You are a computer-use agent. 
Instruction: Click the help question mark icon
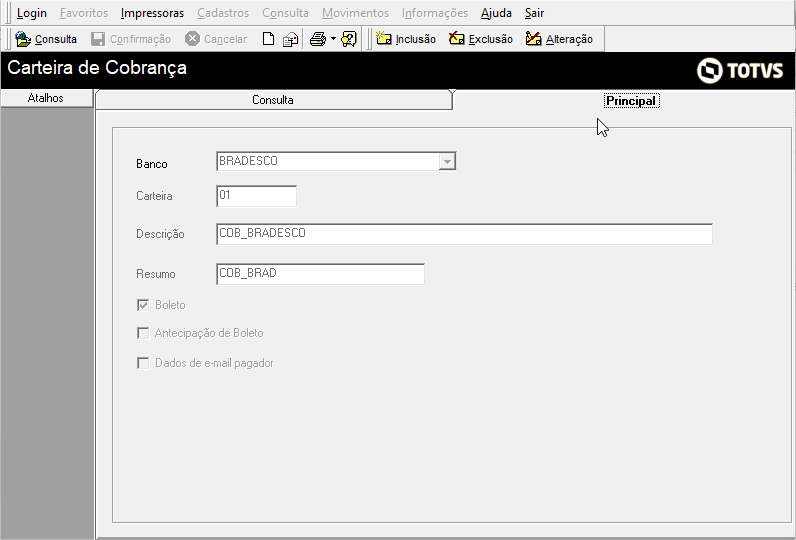349,39
